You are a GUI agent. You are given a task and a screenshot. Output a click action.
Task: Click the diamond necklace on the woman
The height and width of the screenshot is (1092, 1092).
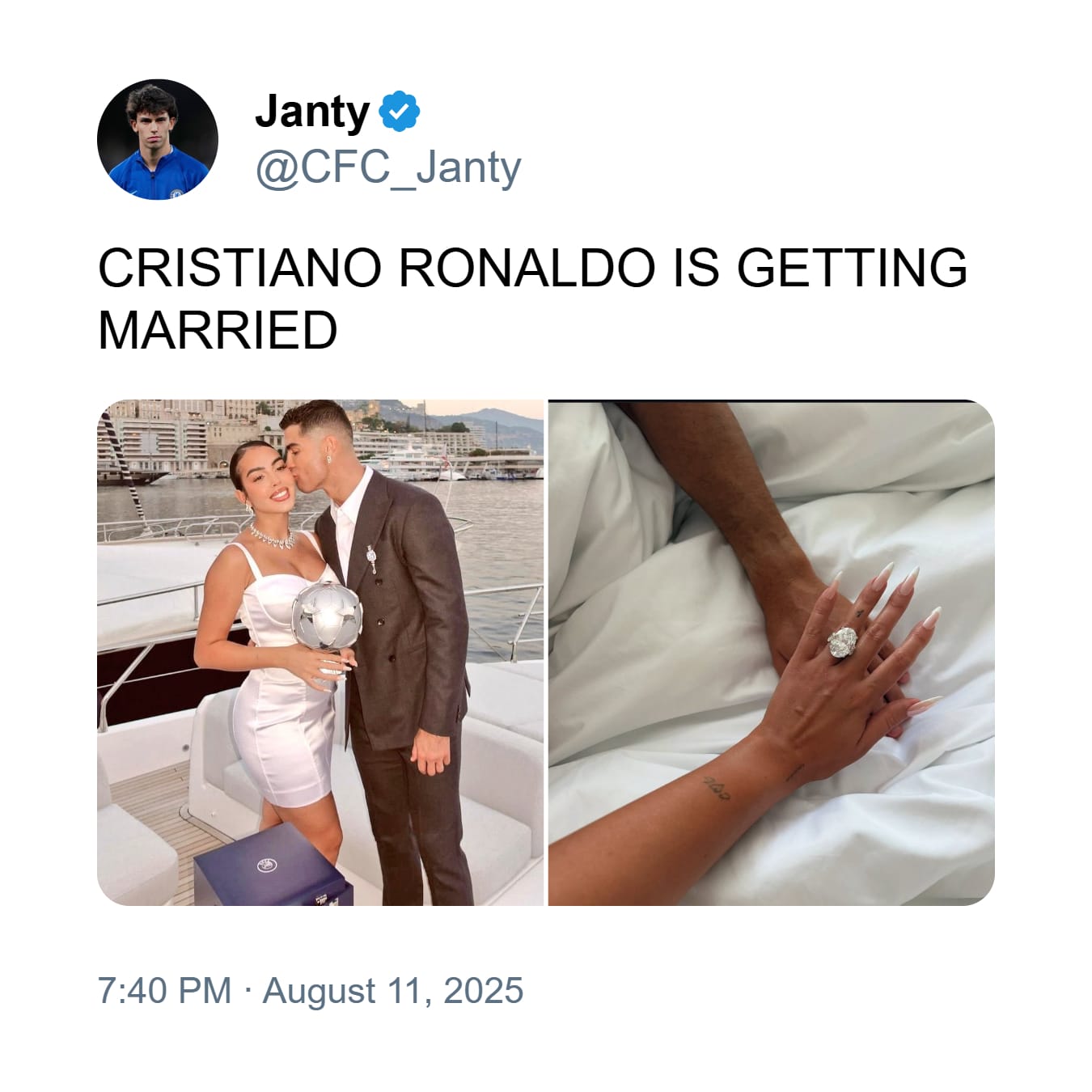(272, 535)
